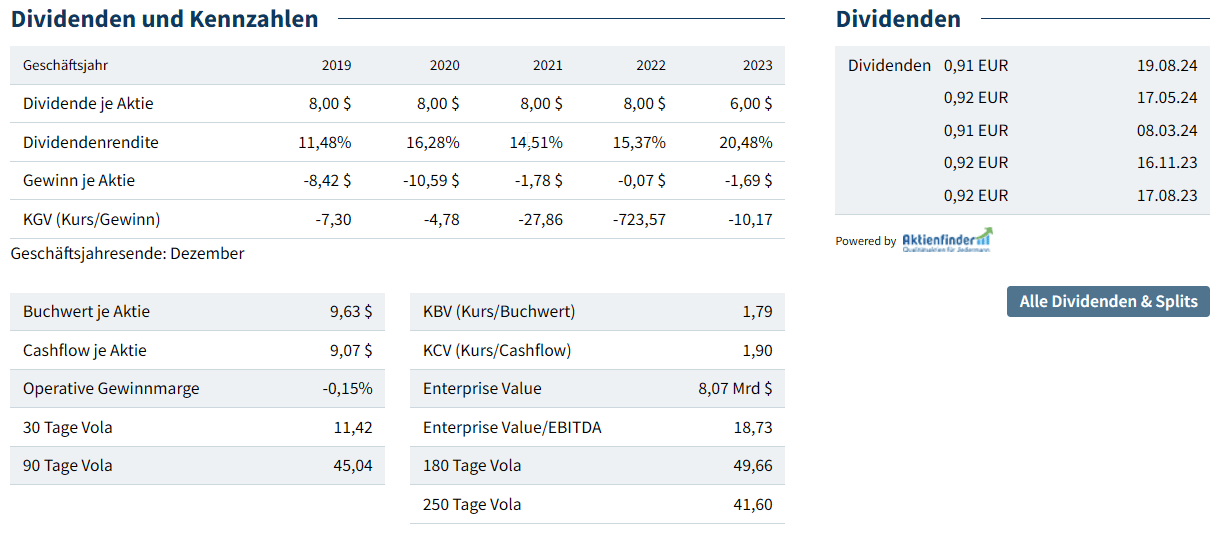Select the Operative Gewinnmarge row label
The height and width of the screenshot is (551, 1219).
pyautogui.click(x=111, y=388)
